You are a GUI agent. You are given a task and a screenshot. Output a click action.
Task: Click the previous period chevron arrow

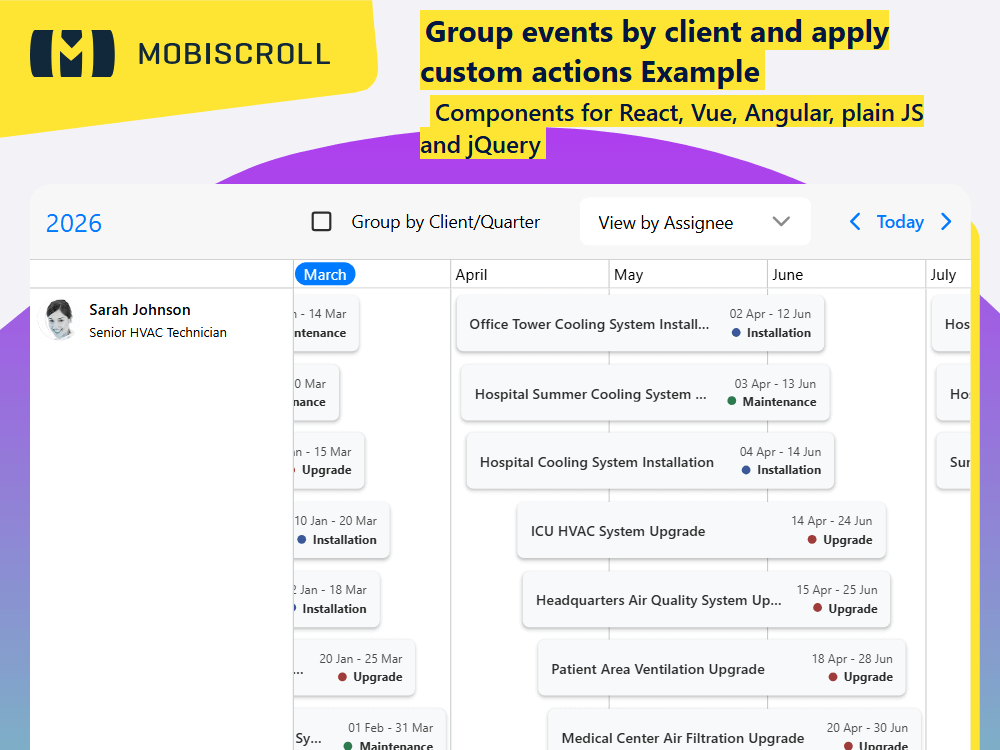(x=855, y=221)
